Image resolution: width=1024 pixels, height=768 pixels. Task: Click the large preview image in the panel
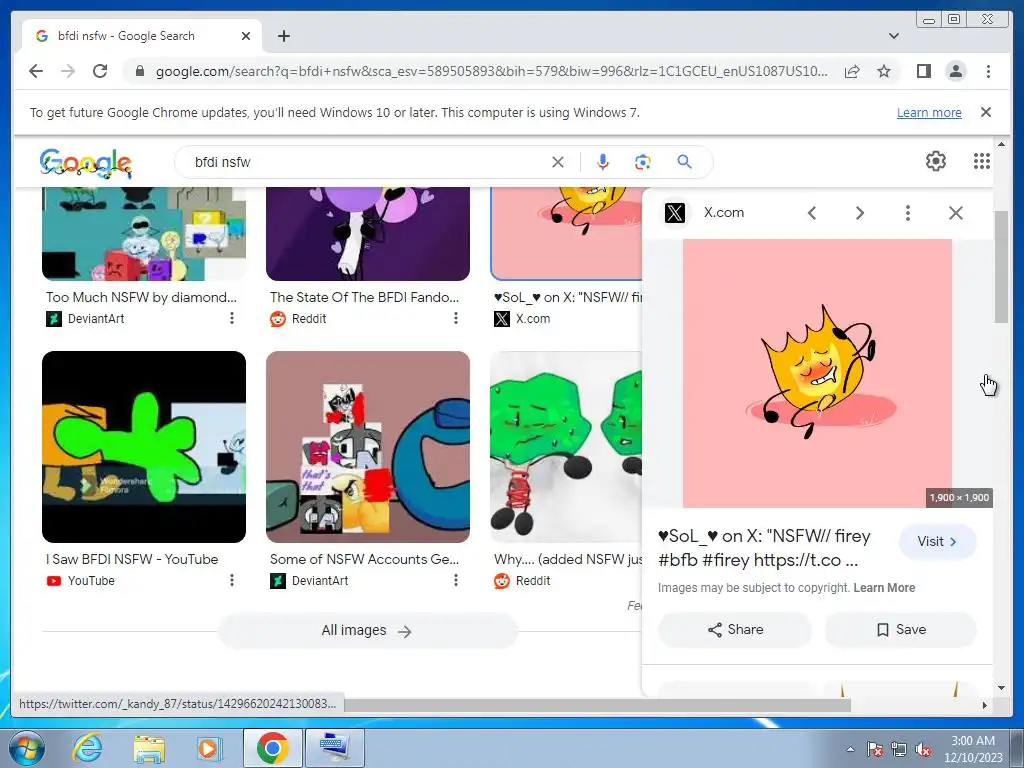[x=817, y=374]
